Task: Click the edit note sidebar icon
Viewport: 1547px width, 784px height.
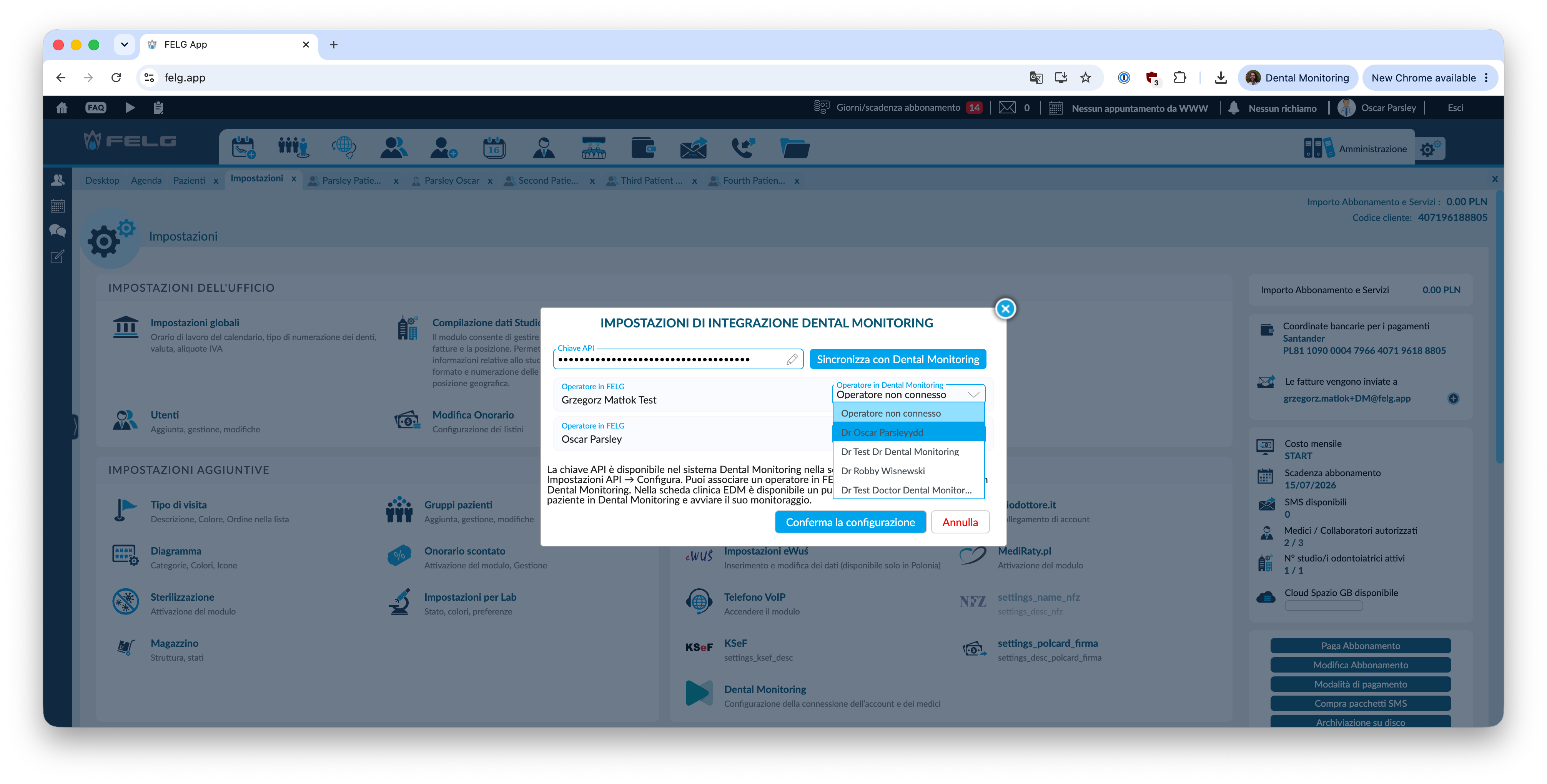Action: click(x=58, y=257)
